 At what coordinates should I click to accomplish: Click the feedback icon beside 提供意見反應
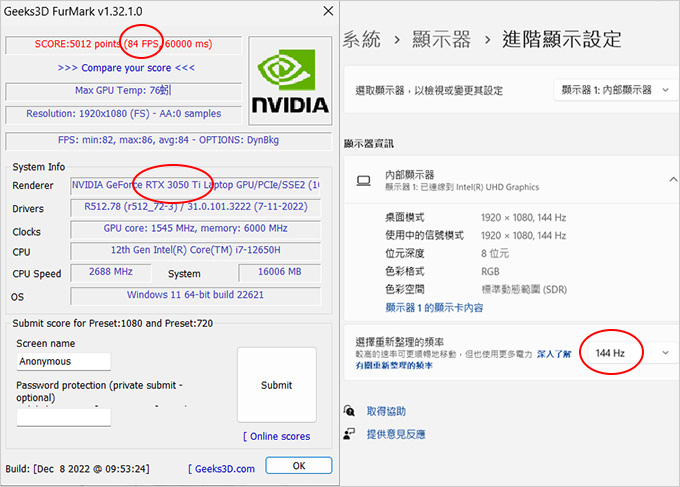349,434
